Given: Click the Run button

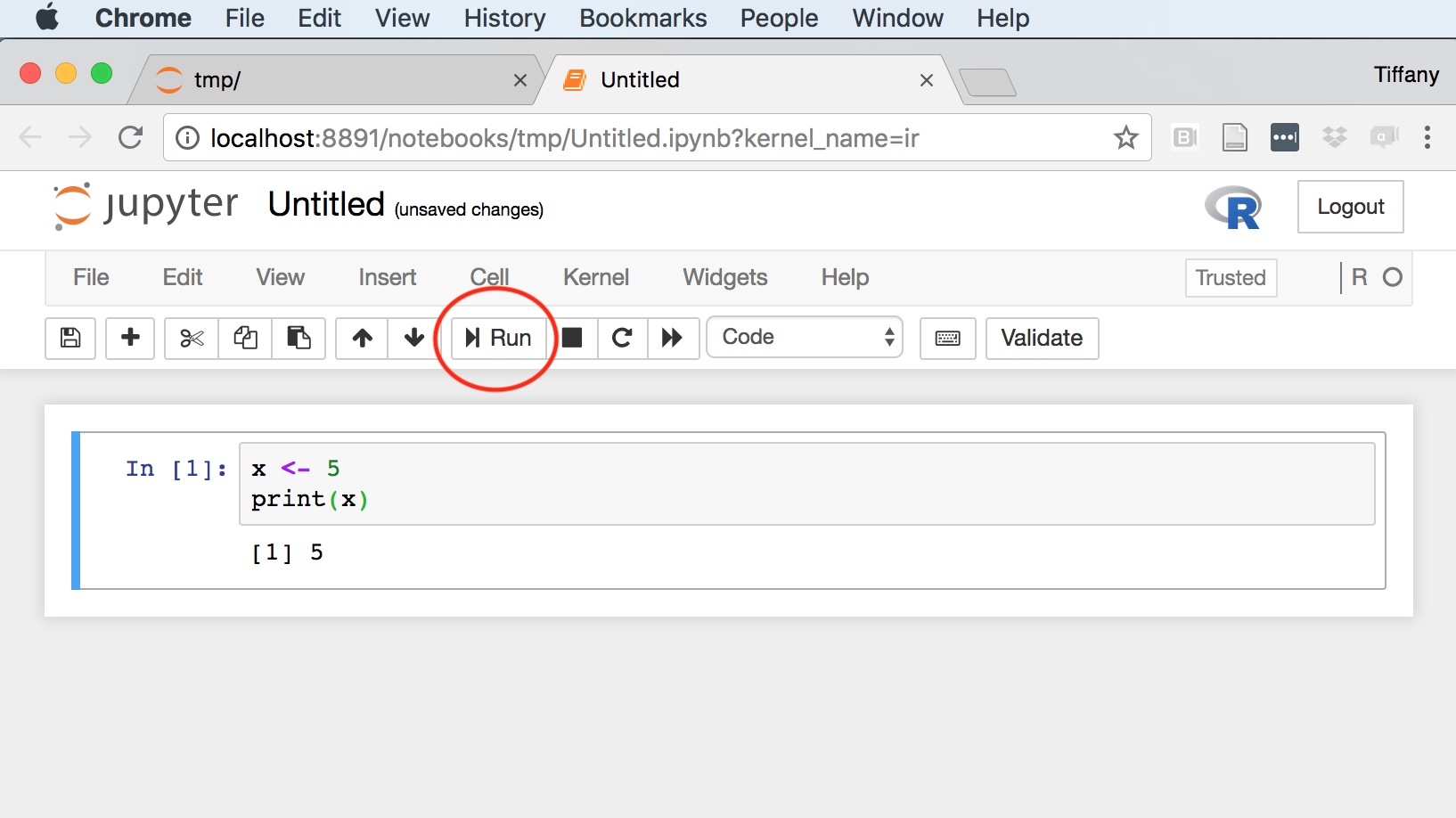Looking at the screenshot, I should tap(499, 338).
